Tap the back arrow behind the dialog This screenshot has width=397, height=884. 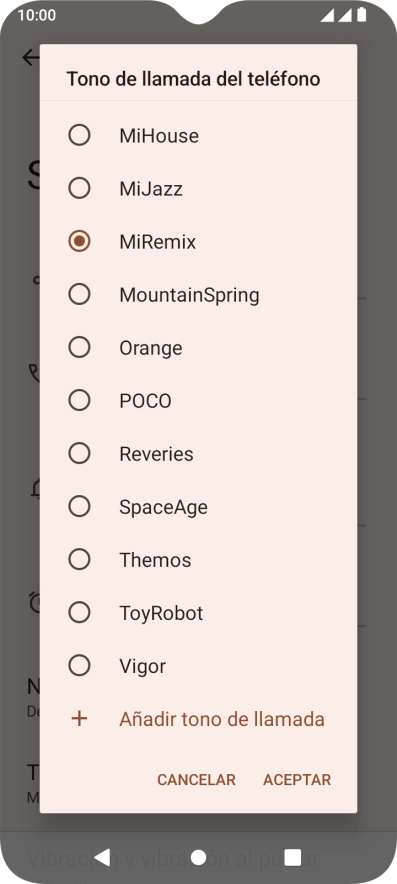[x=30, y=58]
